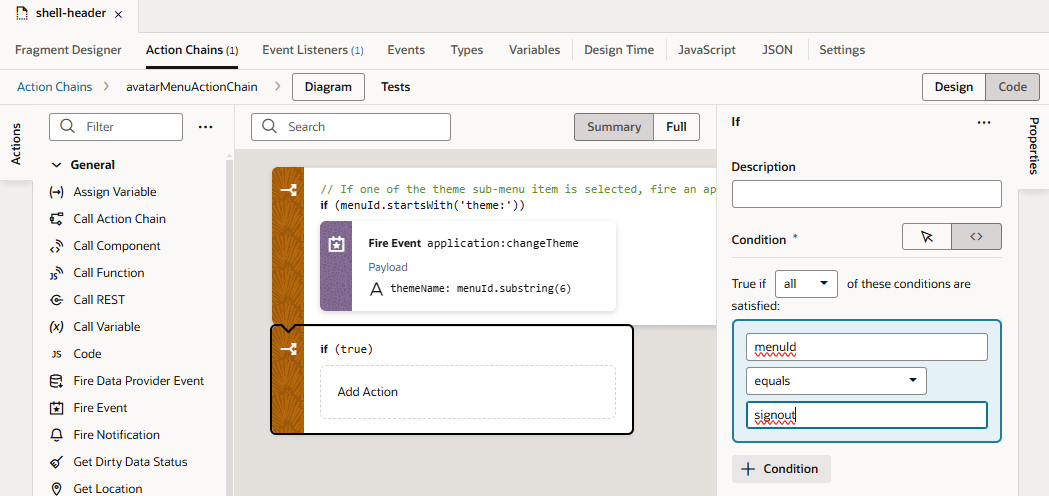
Task: Select the if (true) block
Action: click(x=452, y=380)
